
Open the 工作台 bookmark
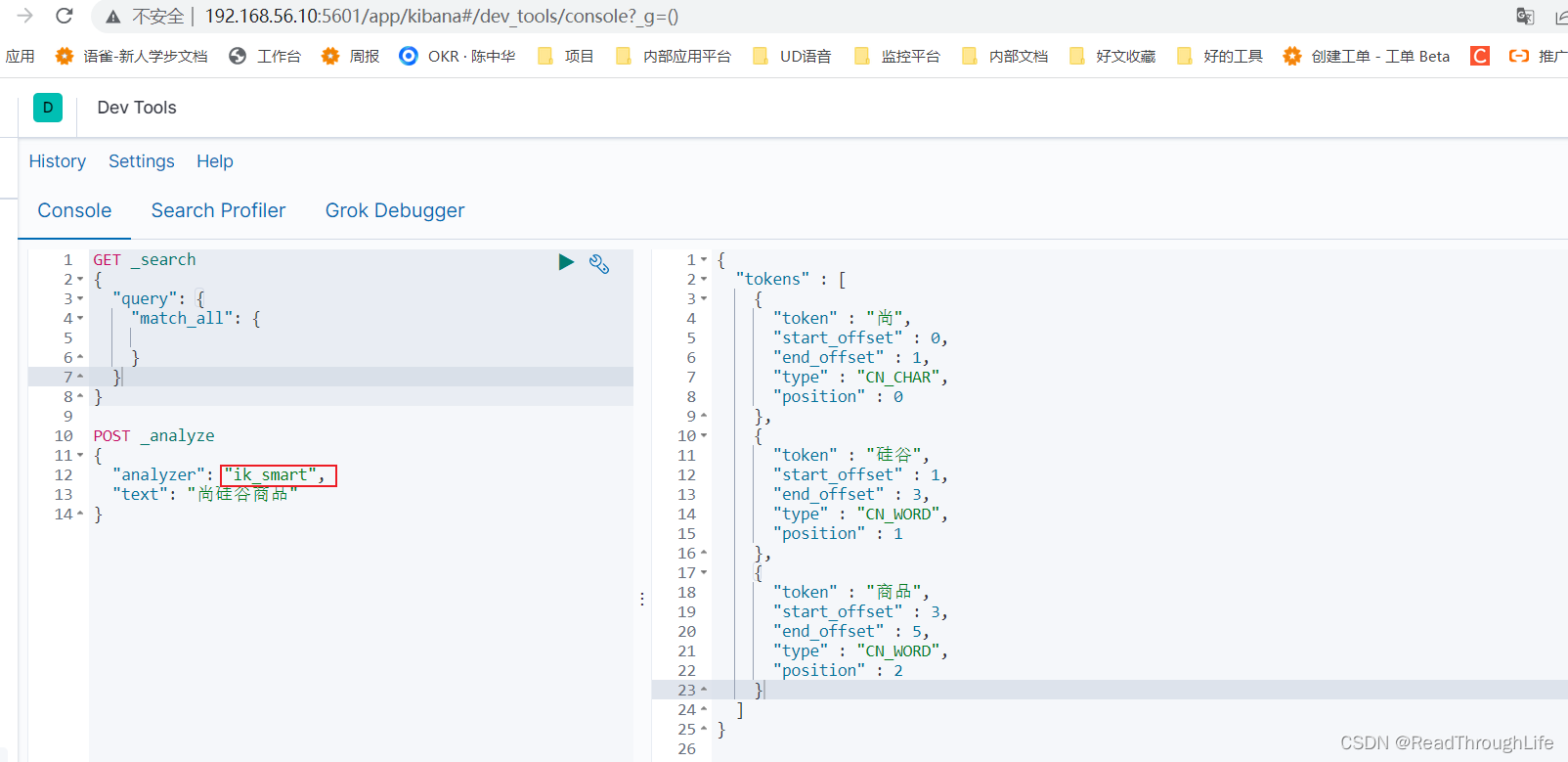pos(265,56)
